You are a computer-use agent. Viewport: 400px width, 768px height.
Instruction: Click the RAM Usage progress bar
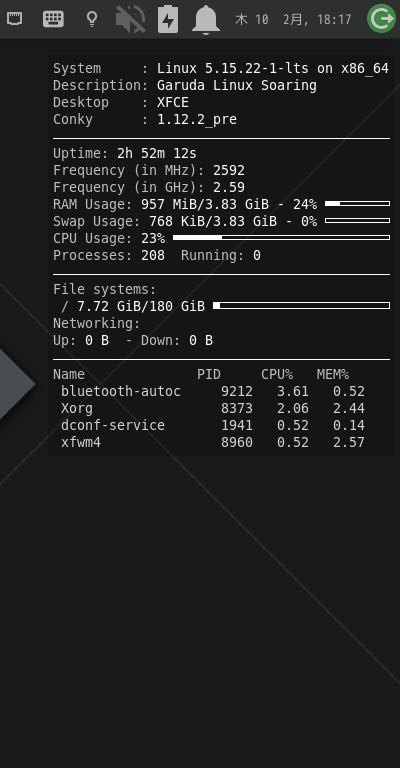pos(357,203)
